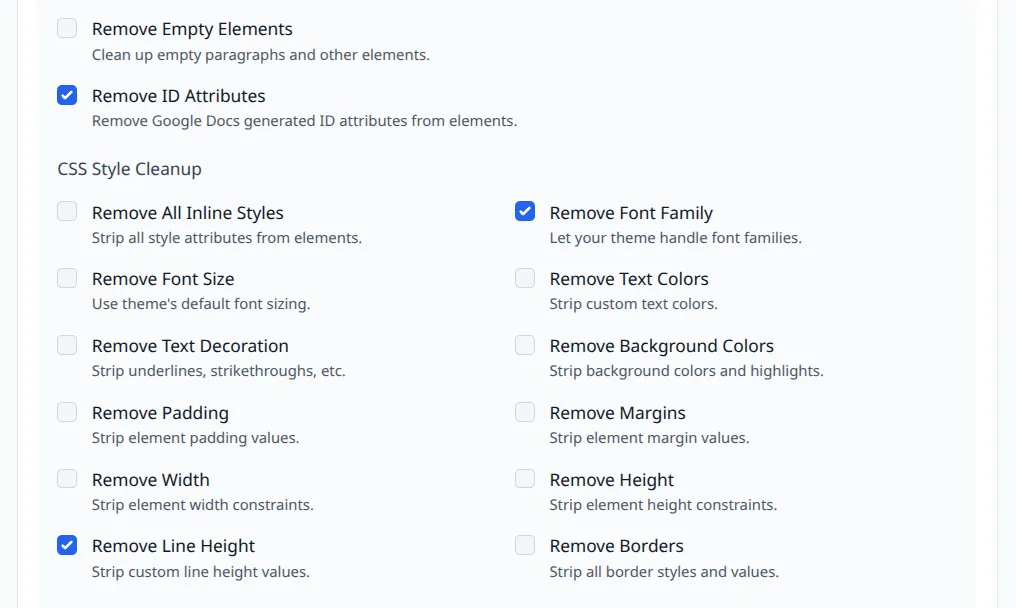Click the Remove Background Colors label text
The image size is (1016, 608).
[661, 345]
